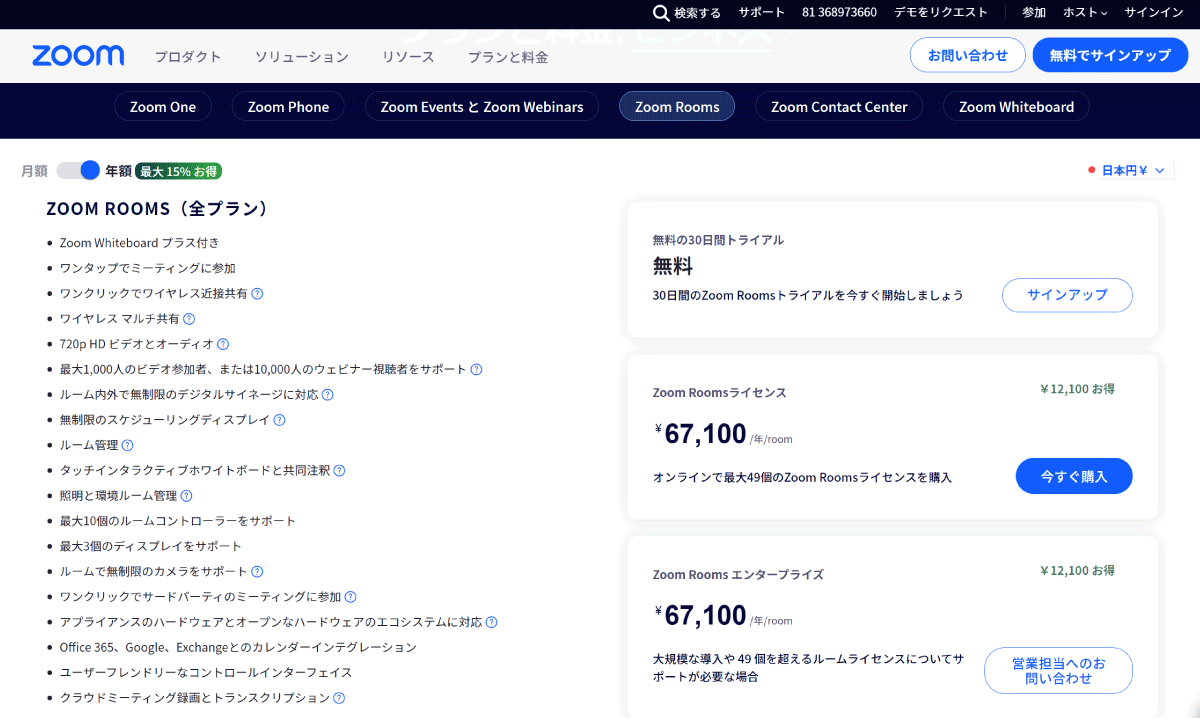Click the サインイン link

[1154, 13]
